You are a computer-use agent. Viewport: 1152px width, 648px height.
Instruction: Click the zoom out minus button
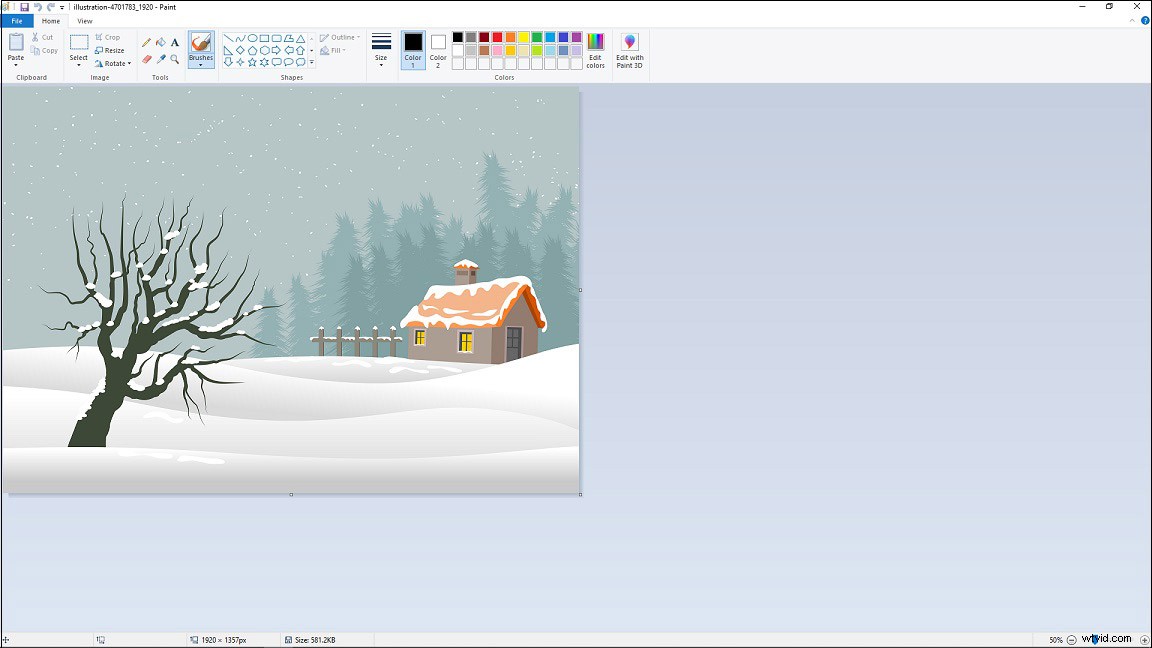coord(1071,640)
